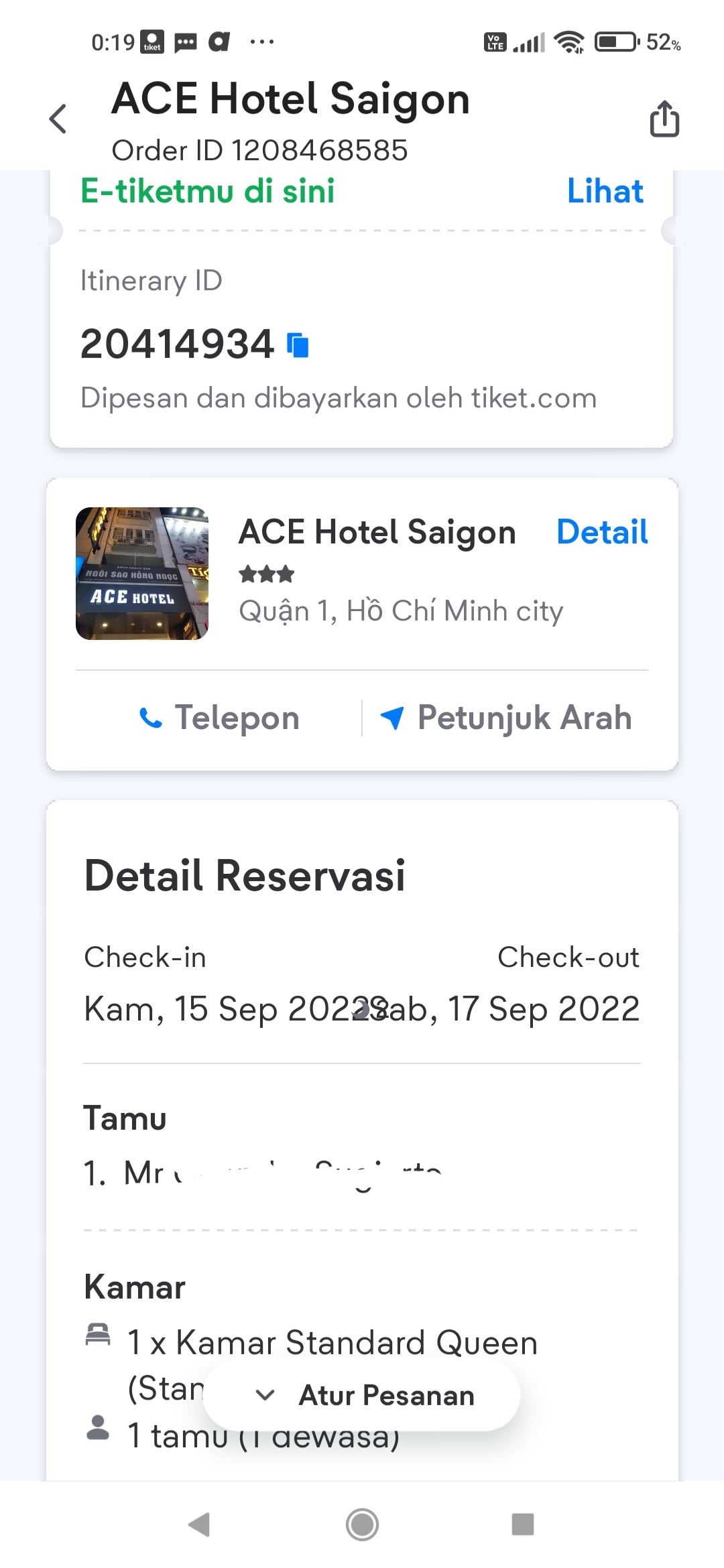
Task: Open the Atur Pesanan floating menu
Action: point(362,1395)
